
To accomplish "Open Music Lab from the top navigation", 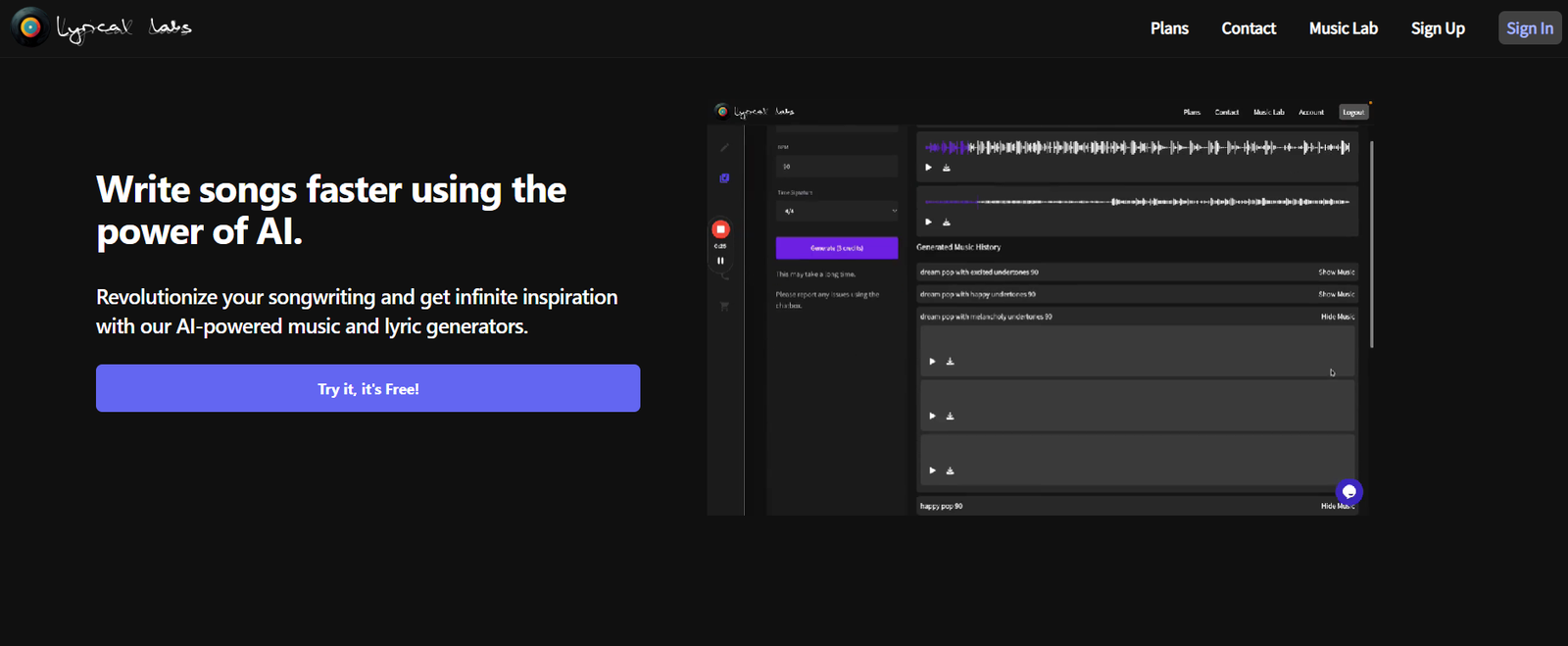I will click(1343, 28).
